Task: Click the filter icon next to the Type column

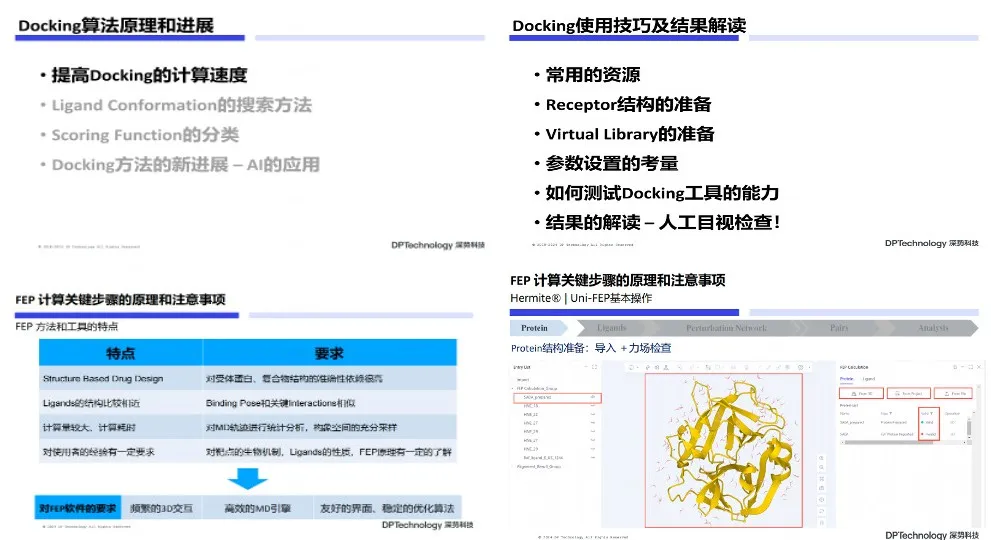Action: click(x=891, y=413)
